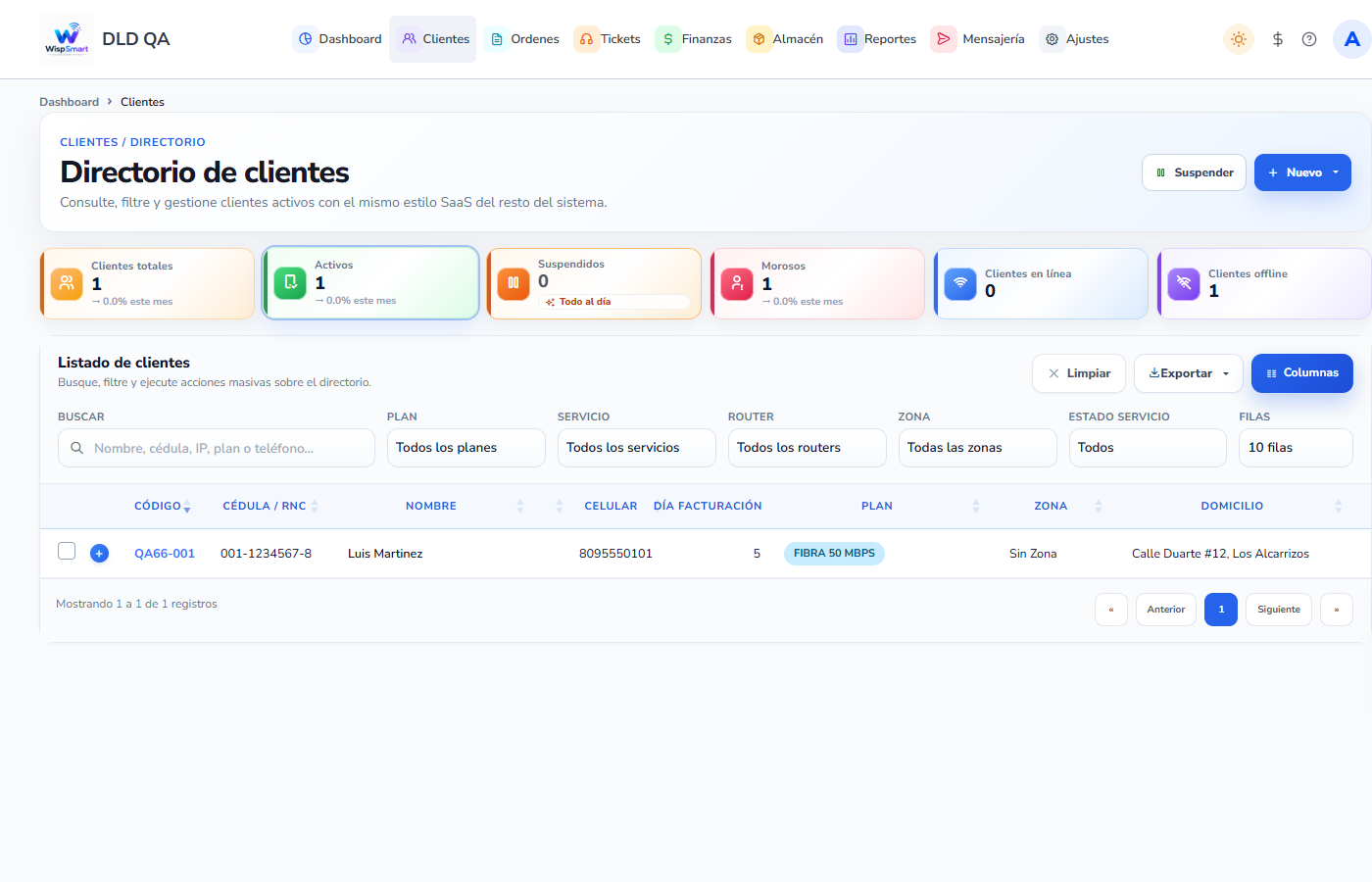
Task: Click the Suspendidos pause icon
Action: coord(514,282)
